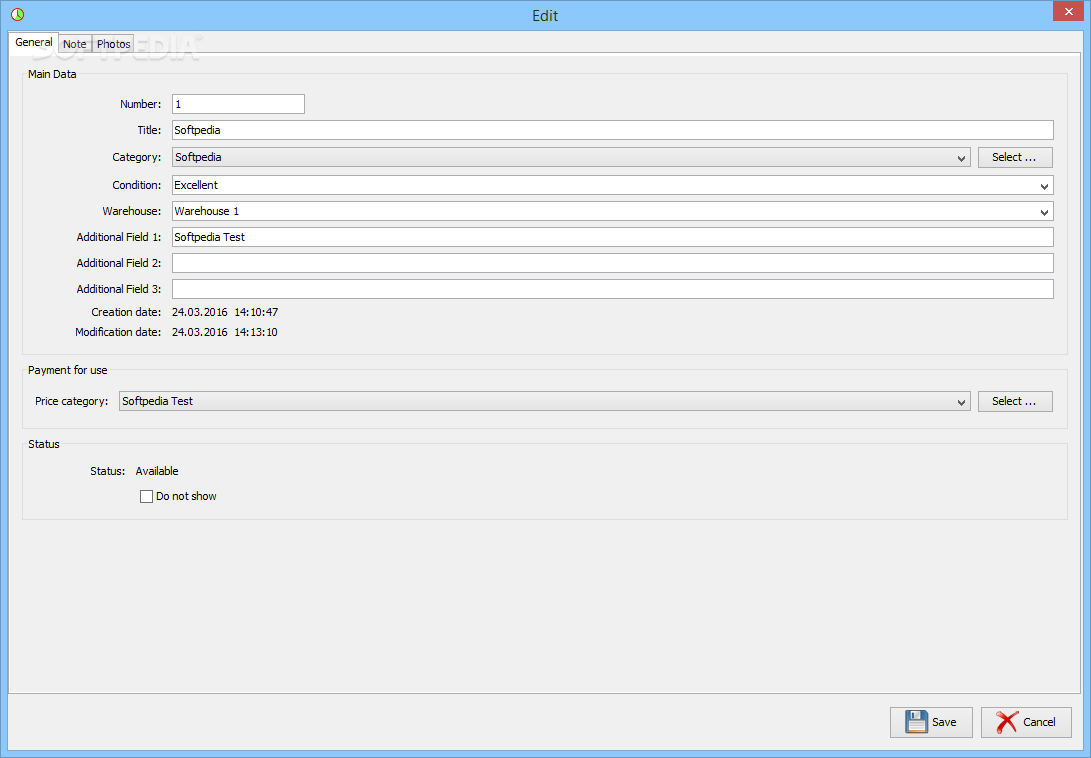Open the Note tab

[74, 44]
